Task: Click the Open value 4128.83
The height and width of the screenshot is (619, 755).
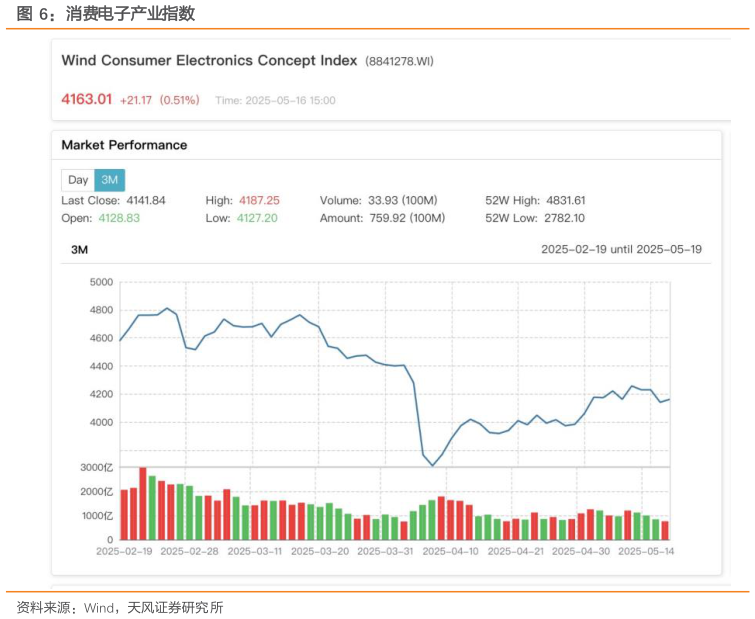Action: click(116, 218)
